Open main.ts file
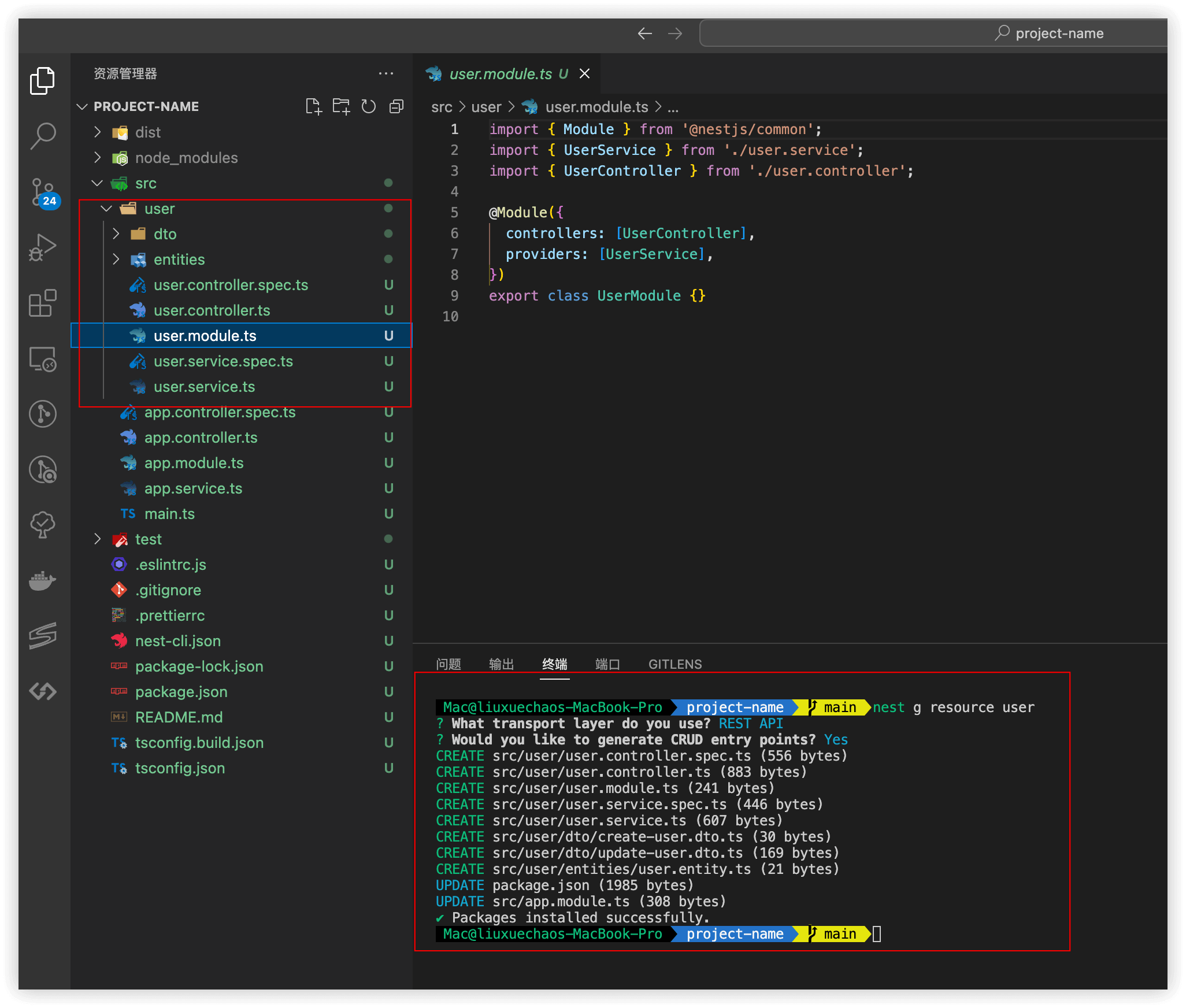This screenshot has height=1008, width=1186. coord(241,514)
